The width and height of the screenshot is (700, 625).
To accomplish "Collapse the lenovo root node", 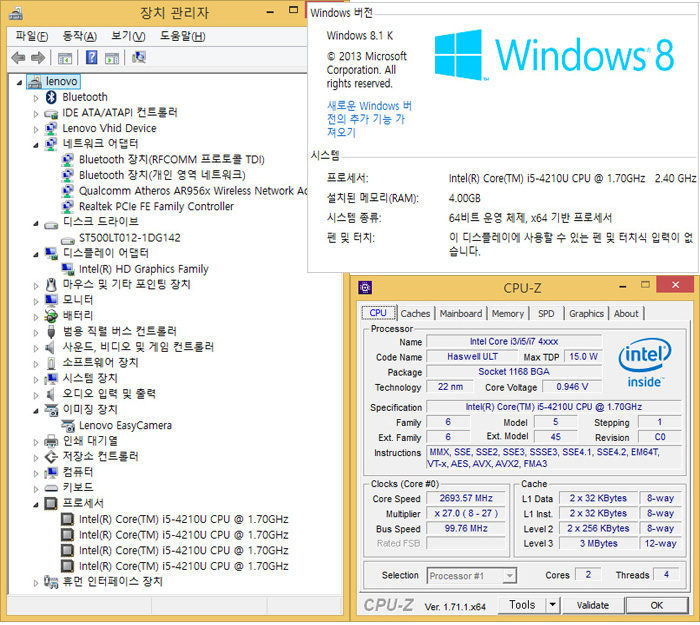I will pos(19,82).
